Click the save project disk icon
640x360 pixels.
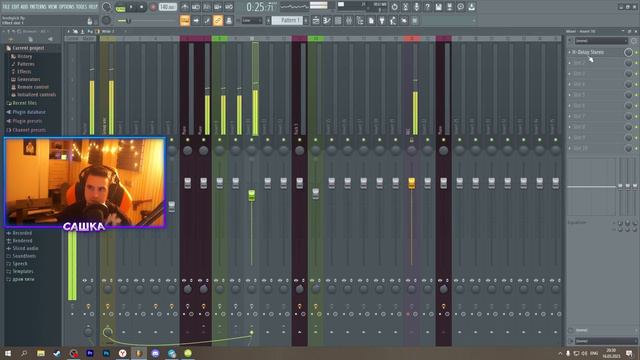(438, 7)
